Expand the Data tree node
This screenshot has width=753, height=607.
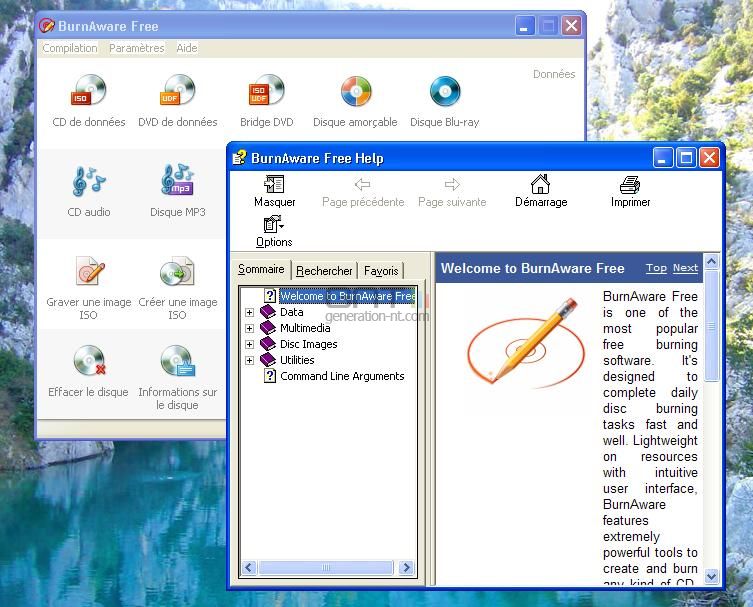(x=249, y=313)
